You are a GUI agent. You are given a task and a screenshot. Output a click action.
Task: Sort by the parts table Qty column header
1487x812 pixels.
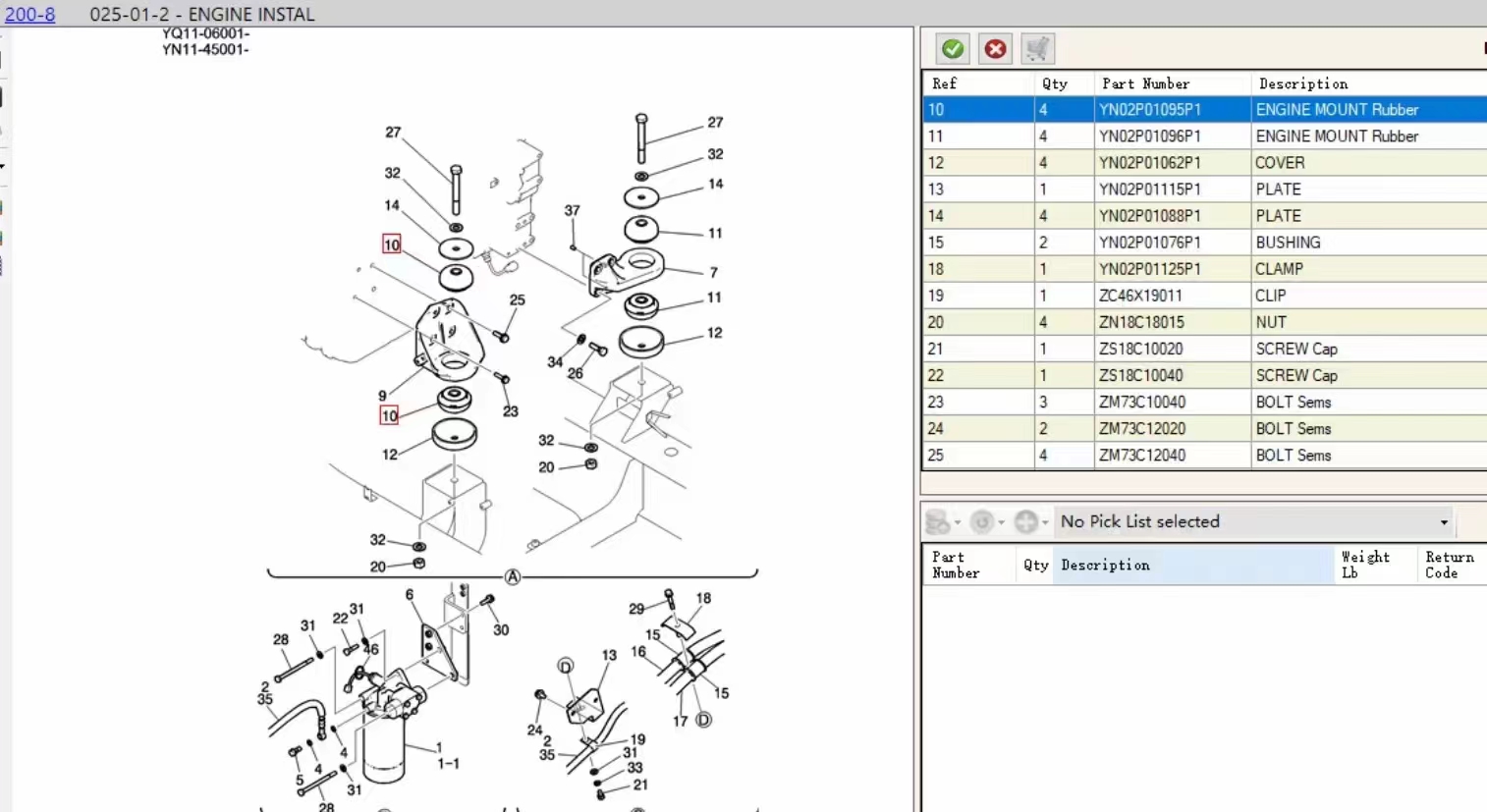click(x=1064, y=83)
